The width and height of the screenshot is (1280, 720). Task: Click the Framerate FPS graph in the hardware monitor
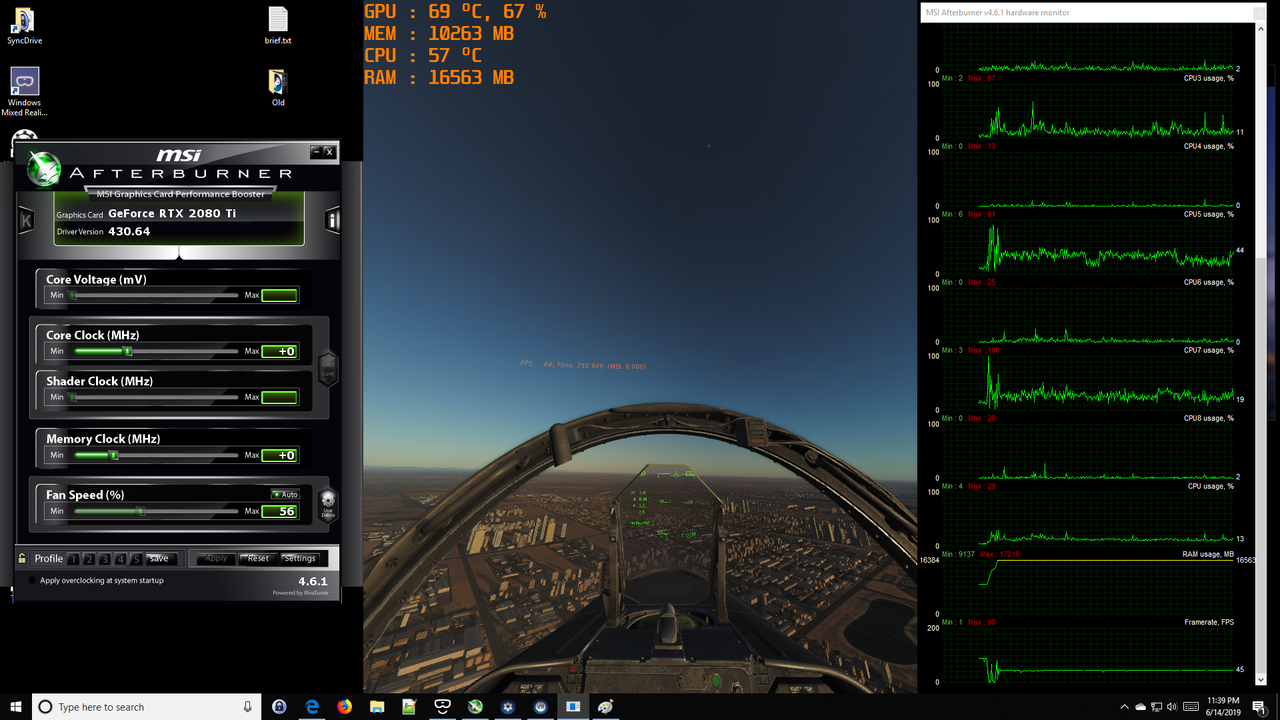coord(1088,655)
